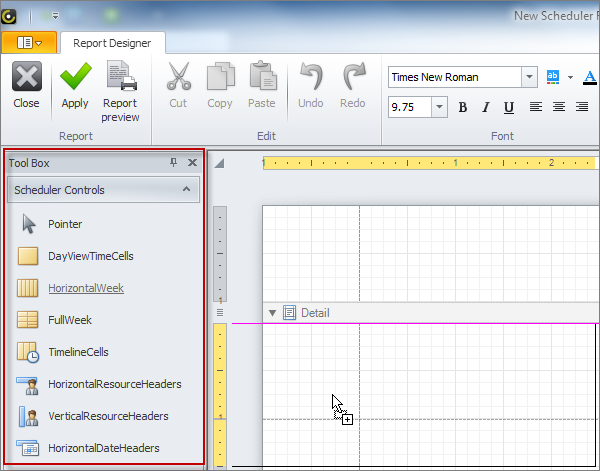This screenshot has width=600, height=471.
Task: Toggle Italic formatting
Action: click(486, 107)
